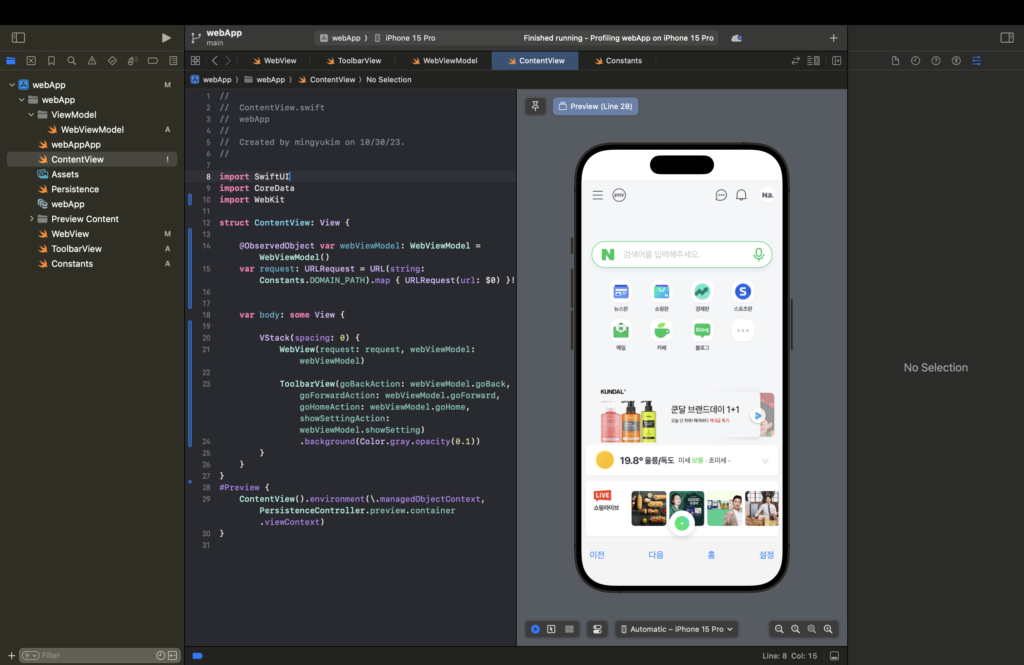Open ToolbarView file in navigator
This screenshot has width=1024, height=665.
coord(76,249)
